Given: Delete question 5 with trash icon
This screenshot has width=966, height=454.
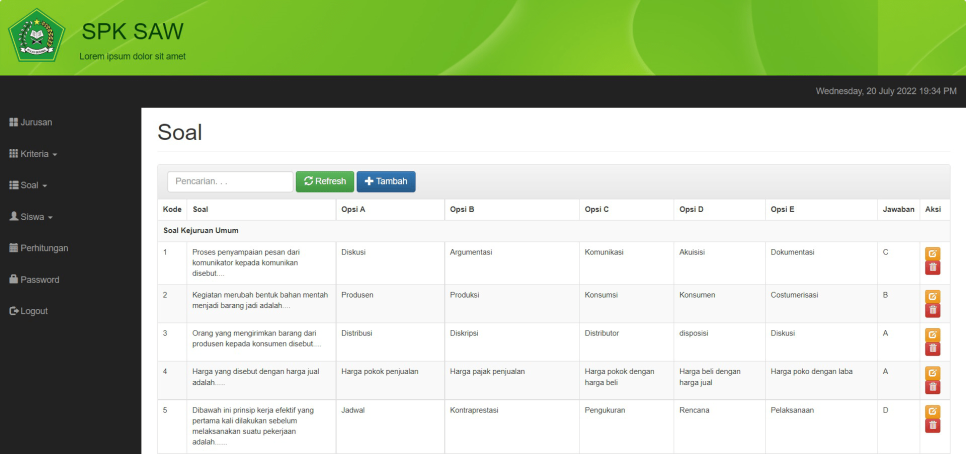Looking at the screenshot, I should 932,425.
